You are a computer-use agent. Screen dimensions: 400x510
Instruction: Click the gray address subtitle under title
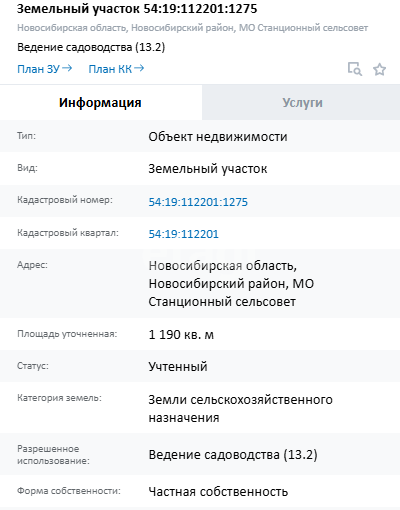[192, 28]
